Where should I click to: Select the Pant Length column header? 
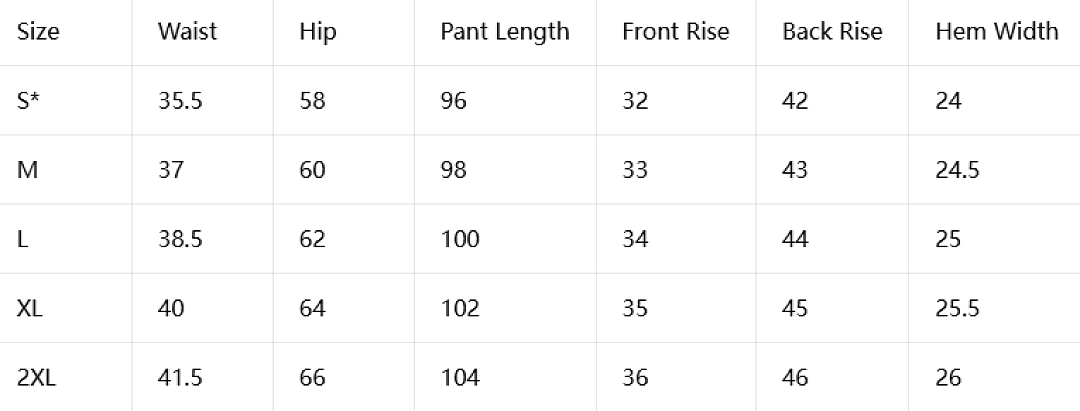pyautogui.click(x=505, y=32)
